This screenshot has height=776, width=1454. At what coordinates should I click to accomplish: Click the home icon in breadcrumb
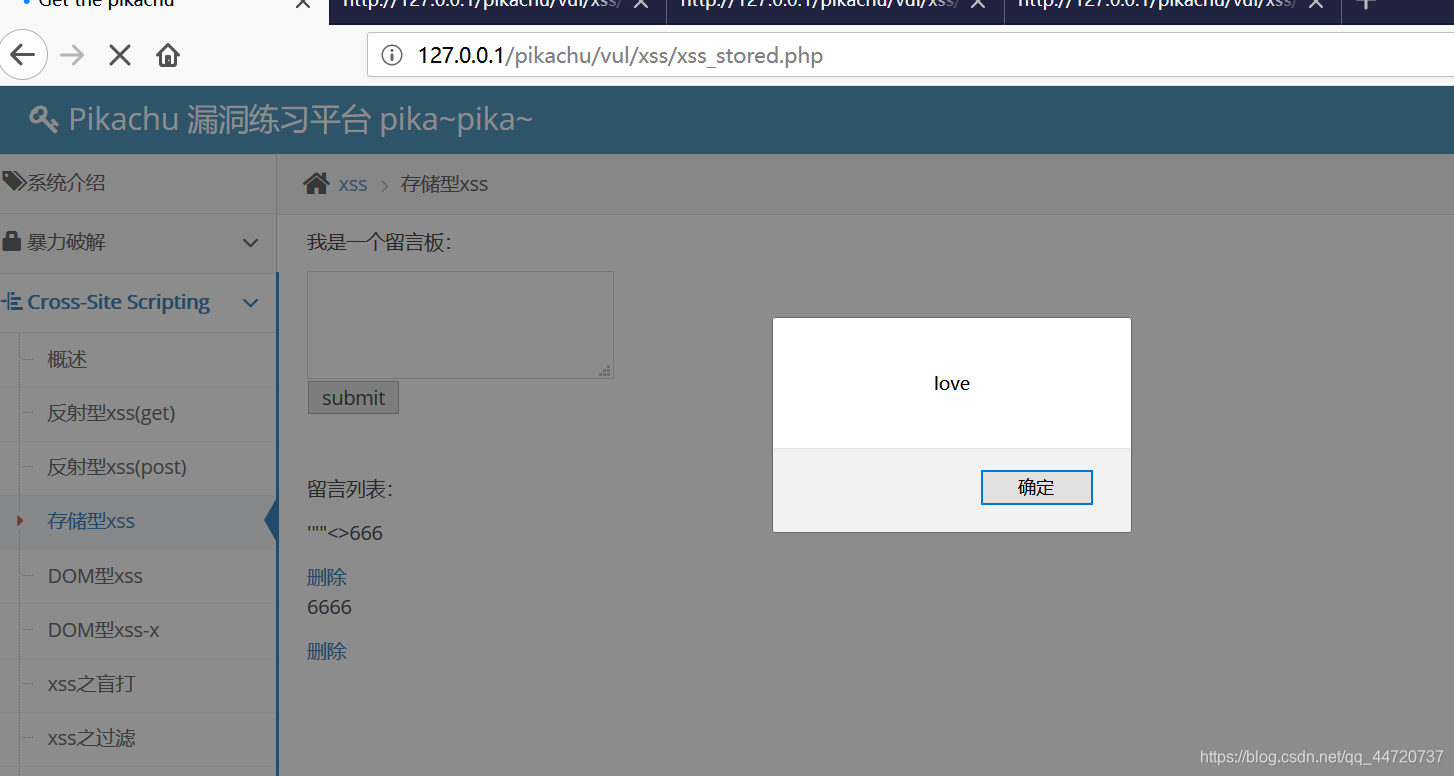coord(316,183)
